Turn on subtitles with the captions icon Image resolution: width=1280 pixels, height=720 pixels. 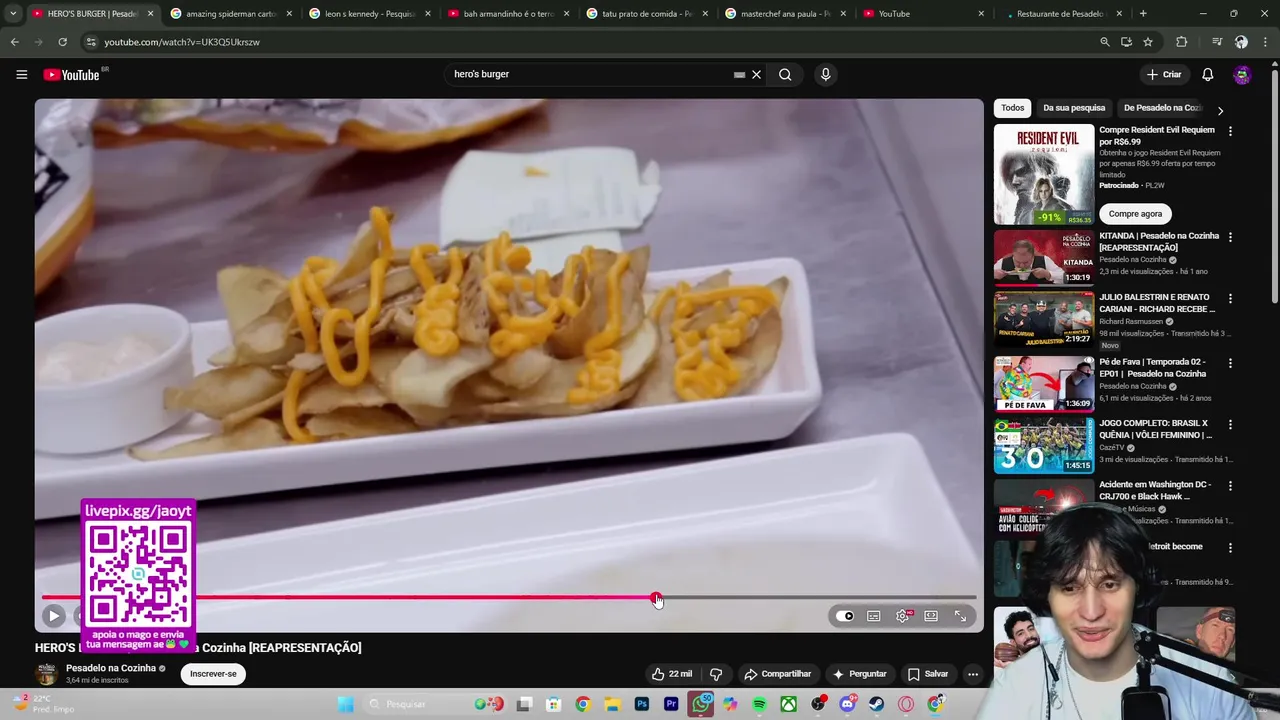[874, 616]
